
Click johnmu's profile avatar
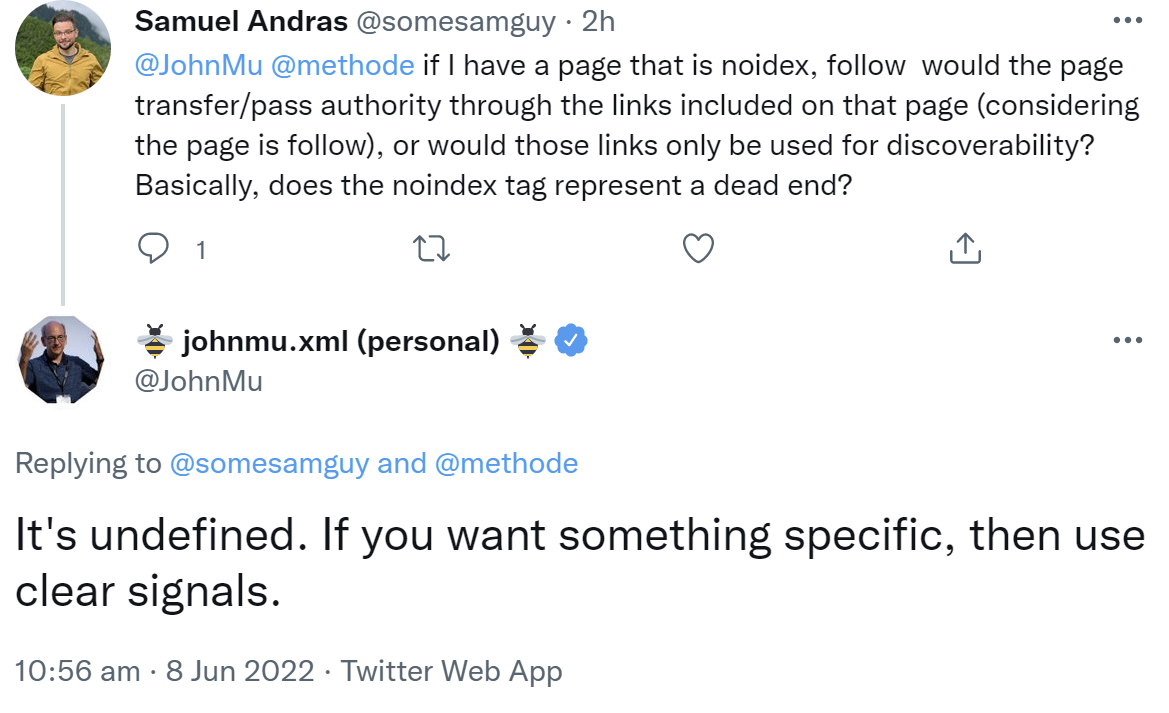tap(62, 360)
